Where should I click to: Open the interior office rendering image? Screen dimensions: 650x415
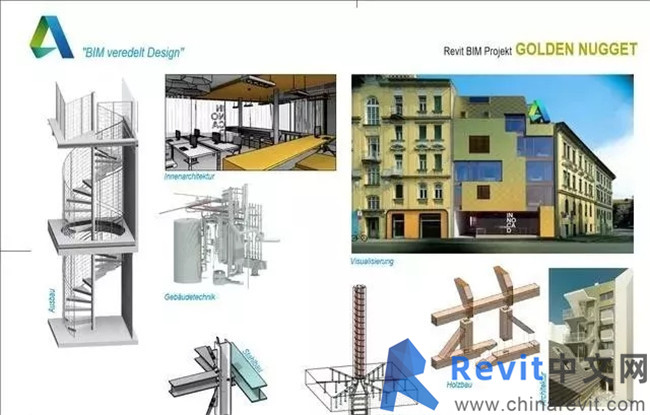tap(250, 122)
